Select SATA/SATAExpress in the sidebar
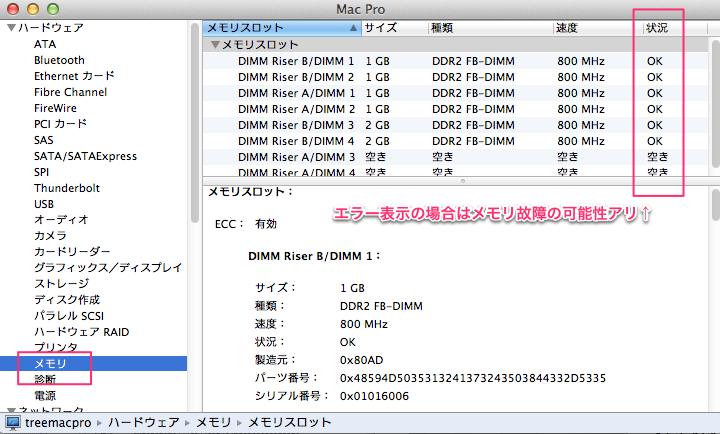Image resolution: width=720 pixels, height=434 pixels. [85, 156]
